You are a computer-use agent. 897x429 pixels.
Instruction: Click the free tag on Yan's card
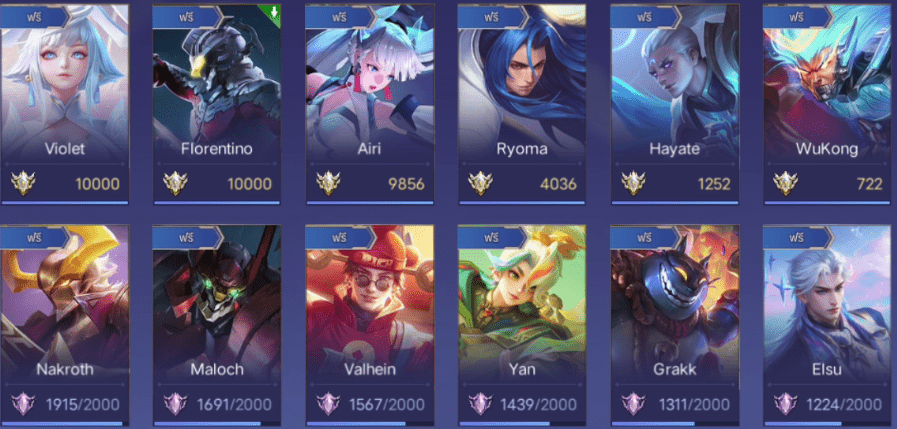[492, 237]
